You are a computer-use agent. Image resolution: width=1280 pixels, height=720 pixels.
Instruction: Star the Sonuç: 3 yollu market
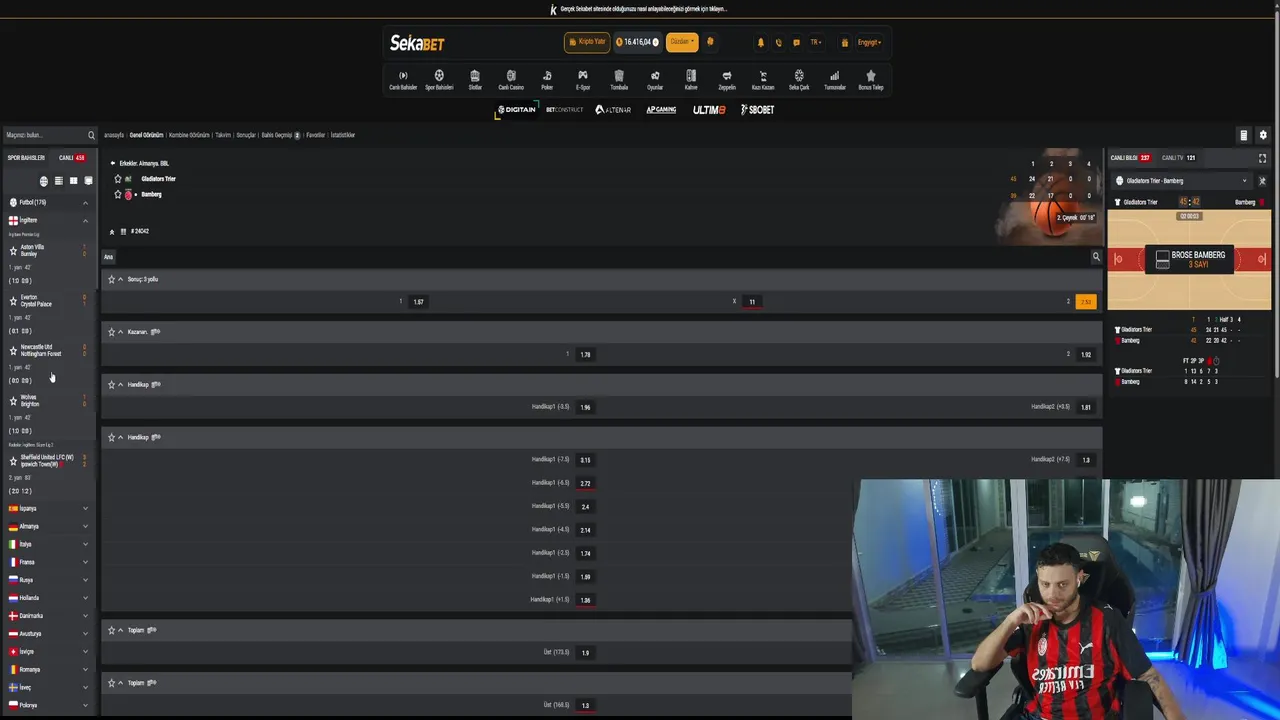pyautogui.click(x=111, y=279)
